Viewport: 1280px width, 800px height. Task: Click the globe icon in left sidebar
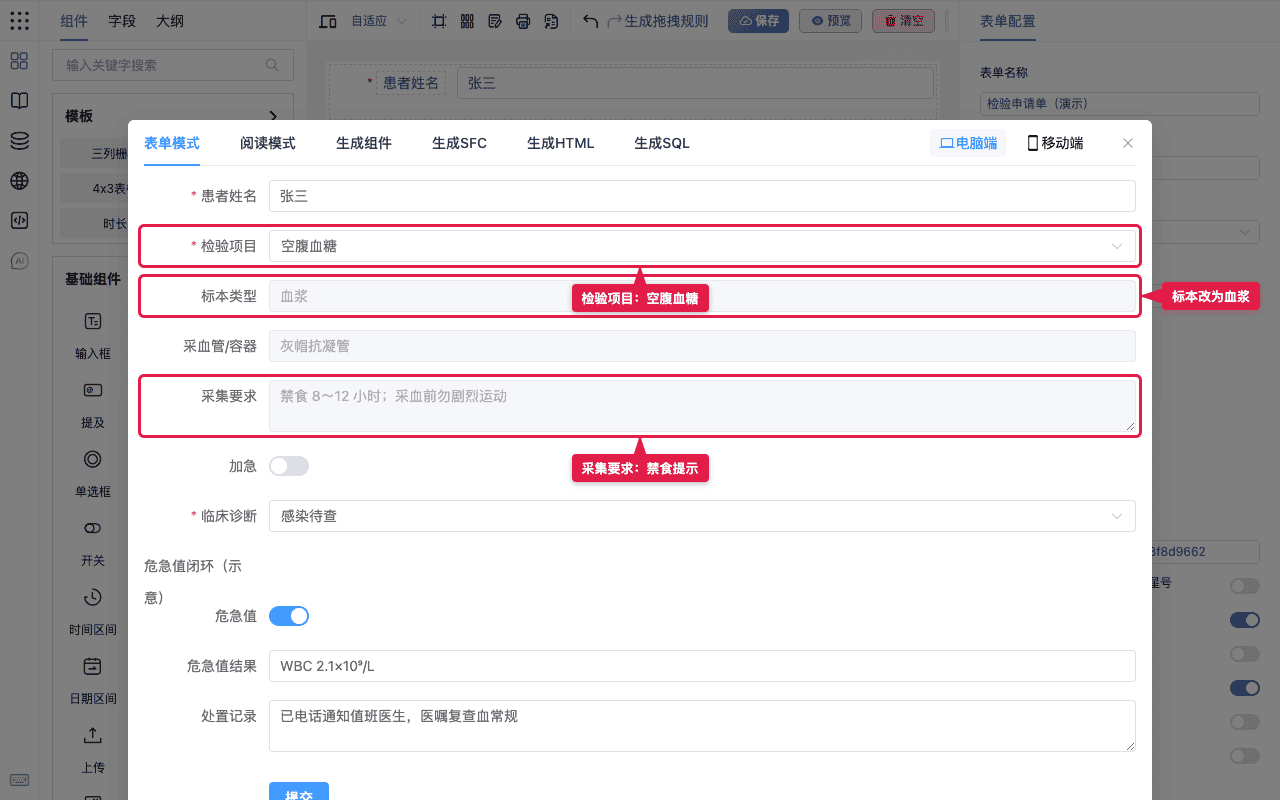tap(19, 181)
